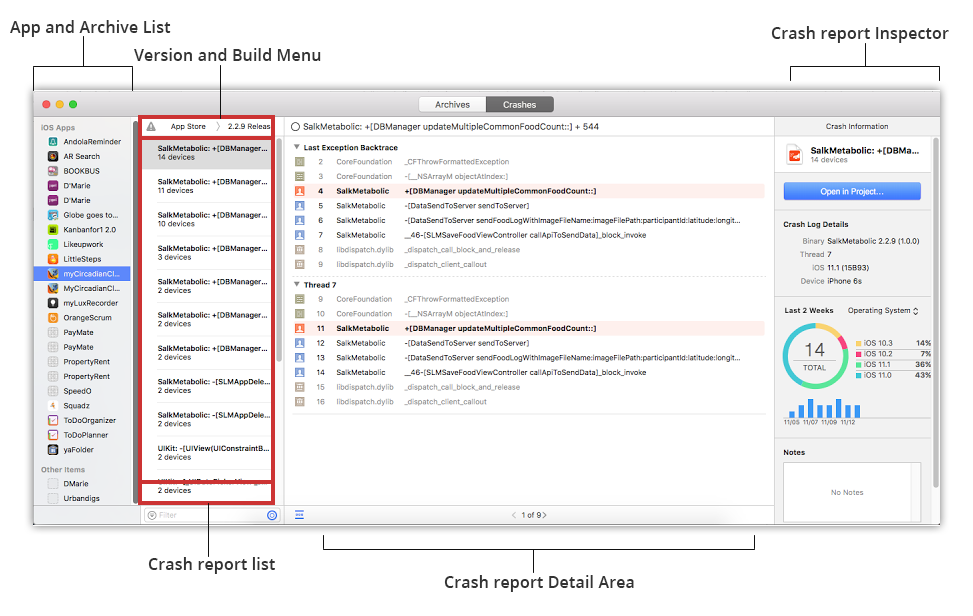Switch to the Crashes tab
Viewport: 973px width, 616px height.
point(520,105)
